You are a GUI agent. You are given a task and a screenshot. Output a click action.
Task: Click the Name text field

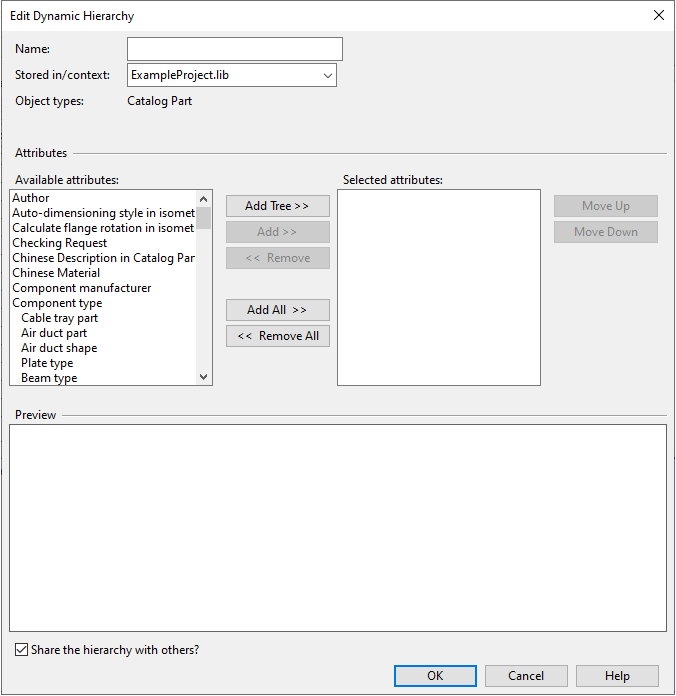point(234,49)
